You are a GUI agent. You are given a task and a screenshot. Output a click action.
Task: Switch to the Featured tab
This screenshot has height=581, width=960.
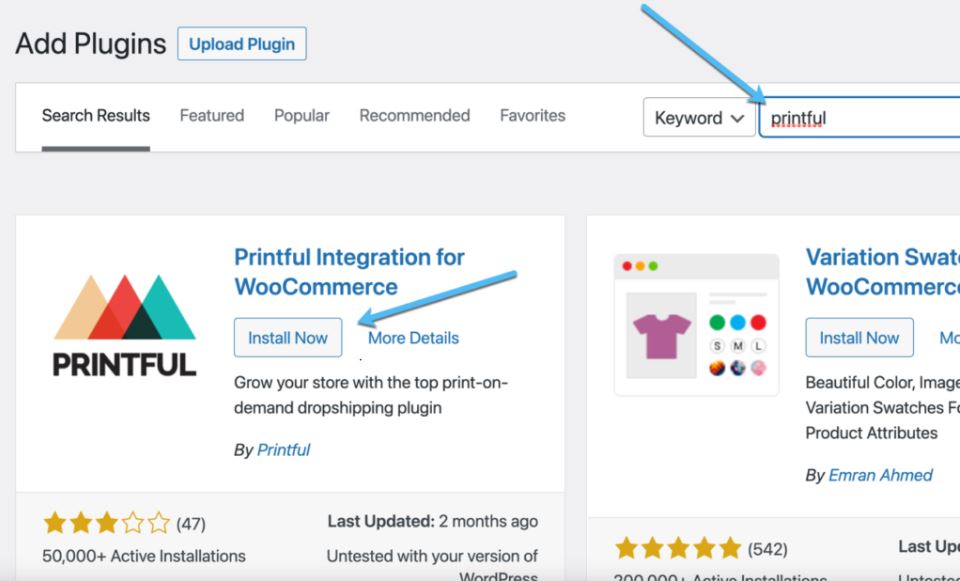point(212,116)
